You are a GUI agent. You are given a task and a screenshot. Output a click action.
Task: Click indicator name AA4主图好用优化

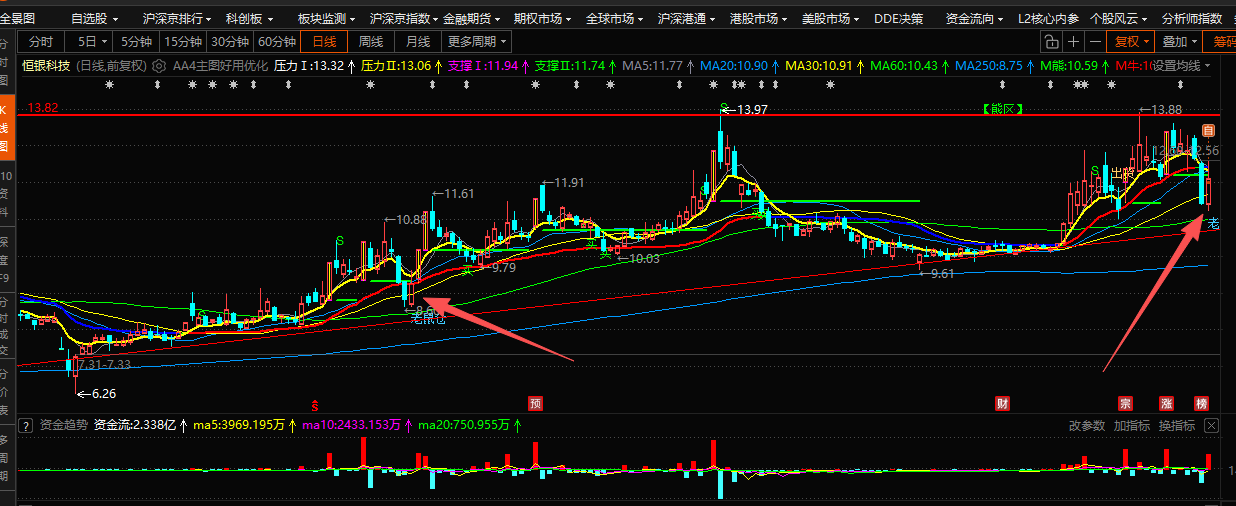coord(219,66)
